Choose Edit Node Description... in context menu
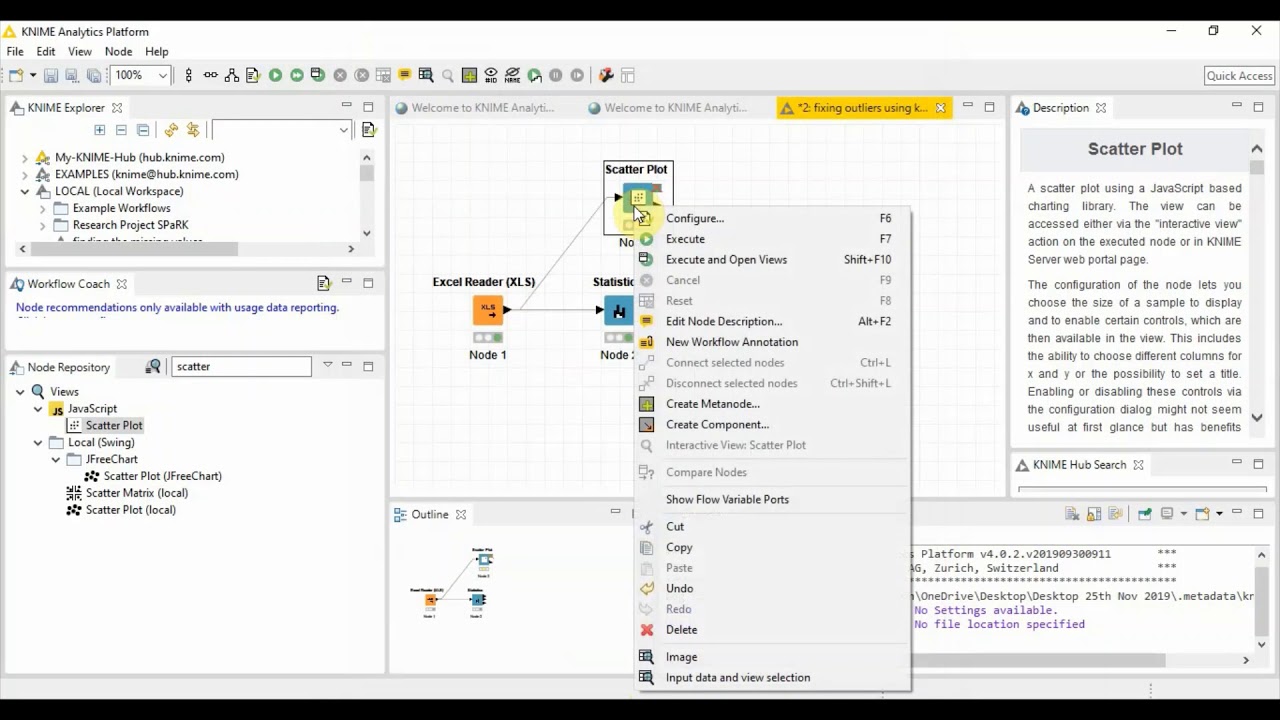 coord(773,322)
